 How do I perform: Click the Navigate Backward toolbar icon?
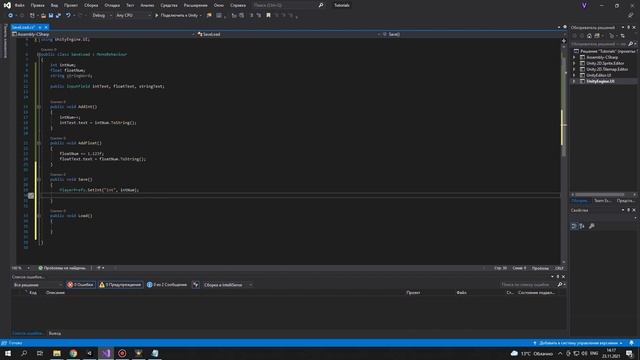coord(10,16)
